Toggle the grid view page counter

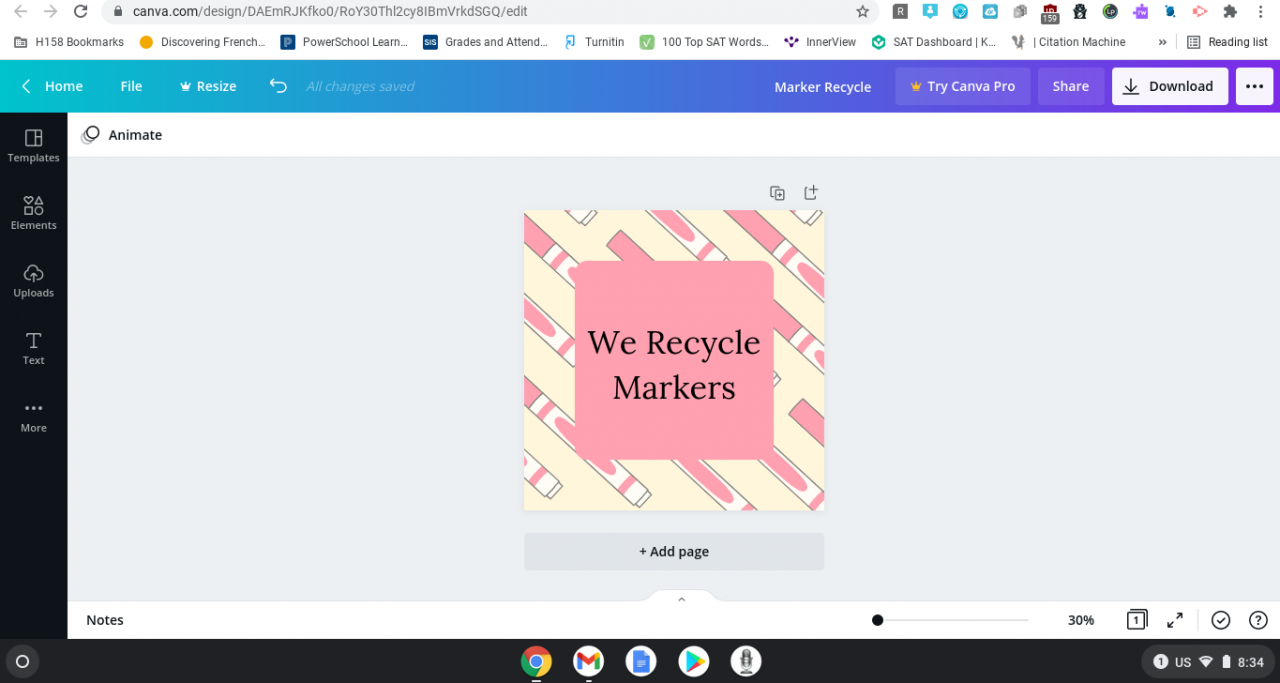[1136, 620]
